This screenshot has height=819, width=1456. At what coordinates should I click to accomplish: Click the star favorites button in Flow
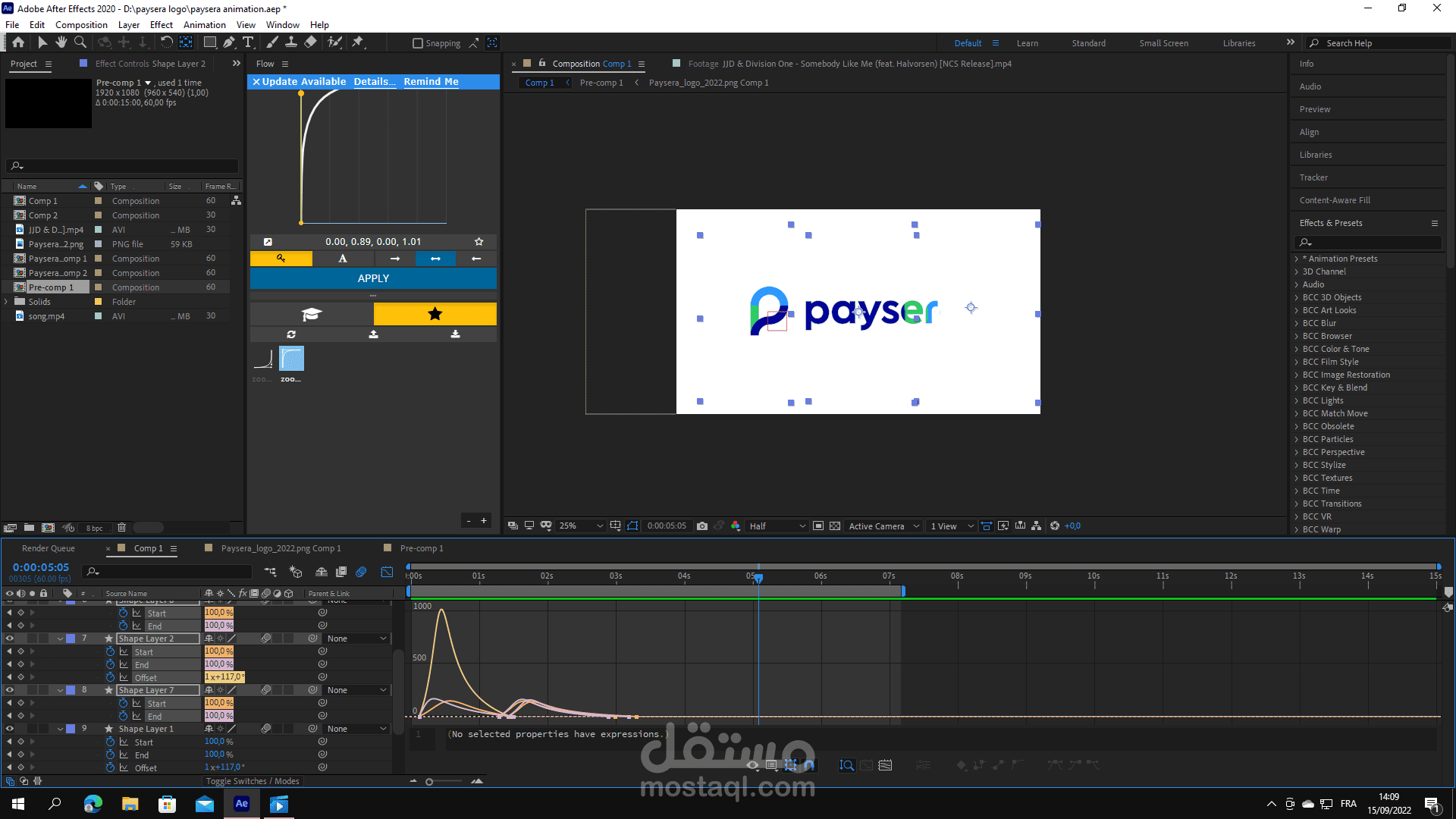coord(435,314)
